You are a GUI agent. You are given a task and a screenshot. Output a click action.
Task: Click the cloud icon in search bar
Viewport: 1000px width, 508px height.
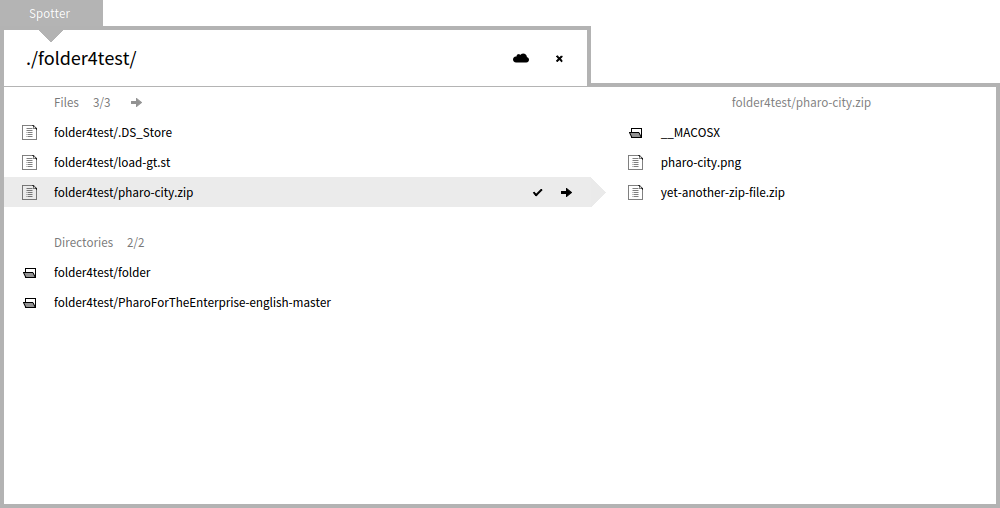521,58
